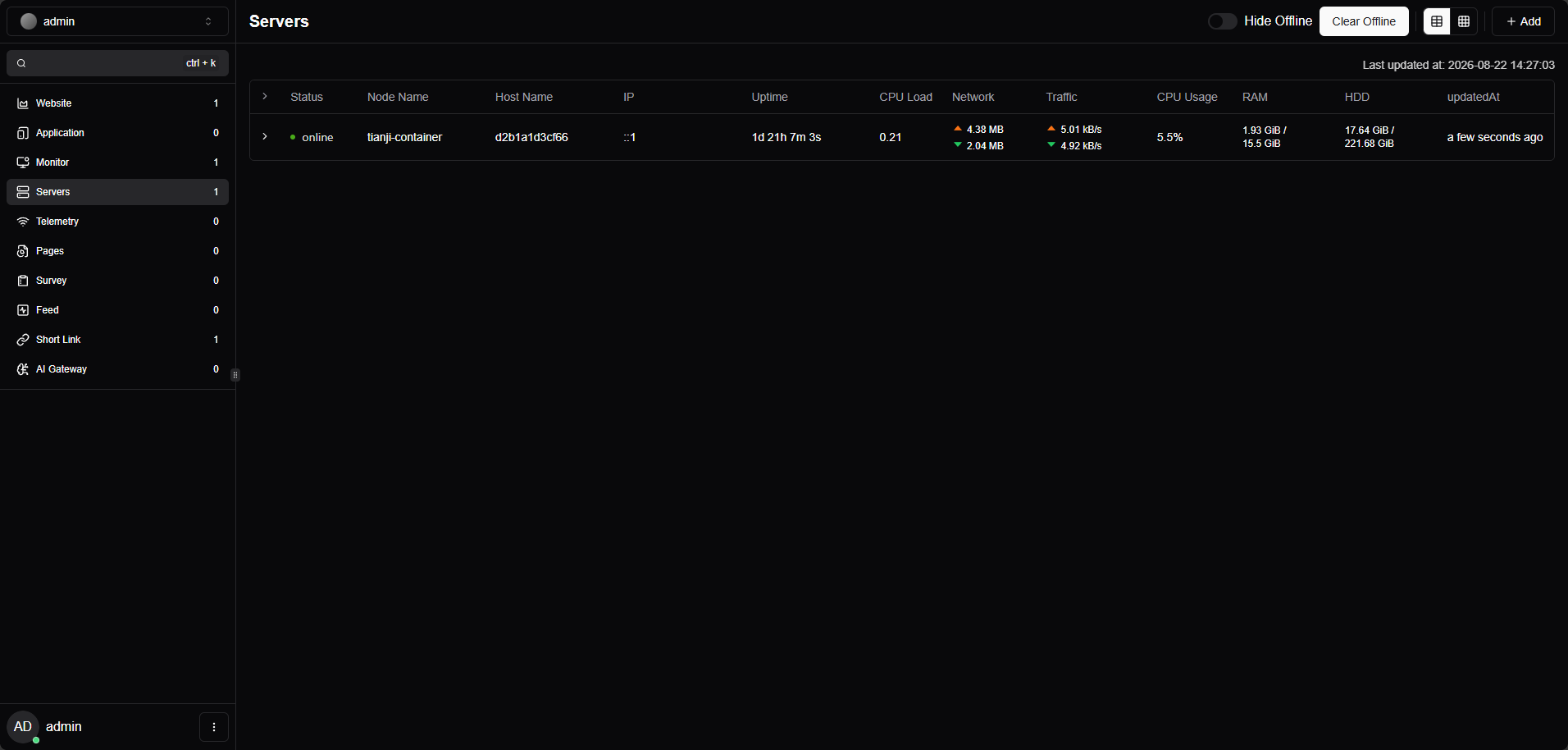Click the updatedAt column header
The image size is (1568, 750).
click(x=1474, y=97)
